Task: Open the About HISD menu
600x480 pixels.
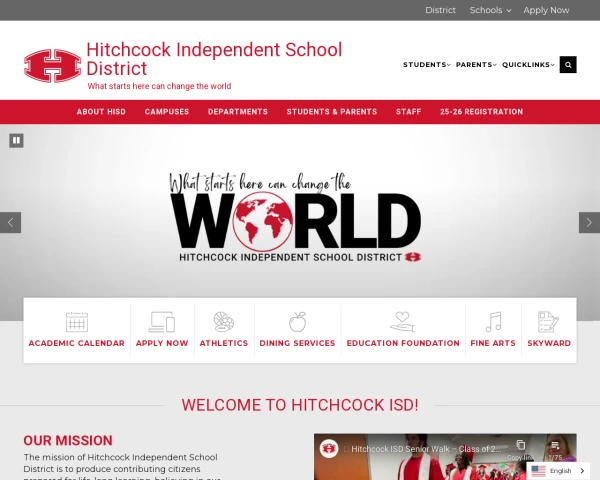Action: point(101,112)
